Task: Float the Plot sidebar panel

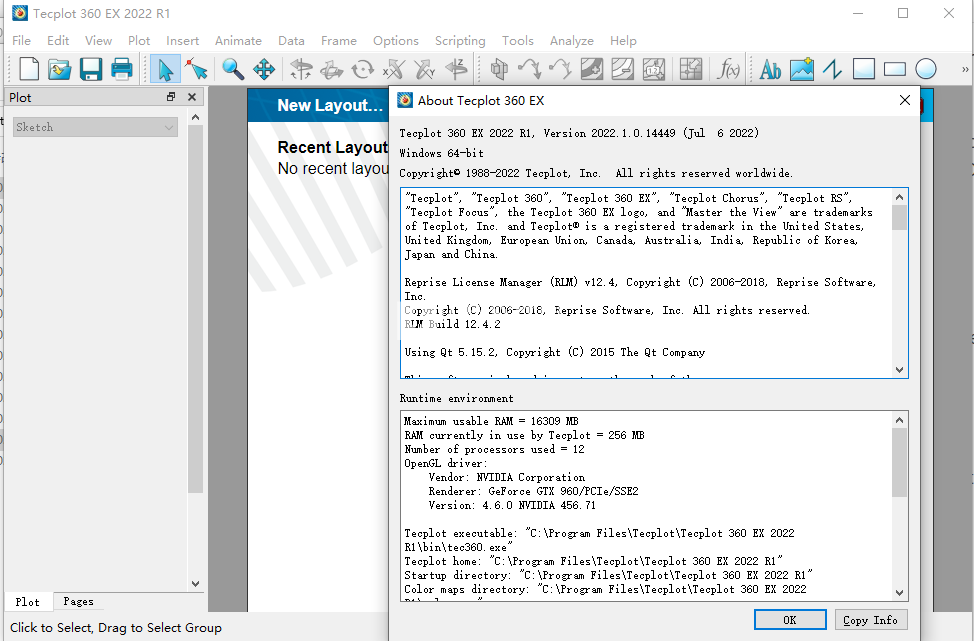Action: tap(171, 97)
